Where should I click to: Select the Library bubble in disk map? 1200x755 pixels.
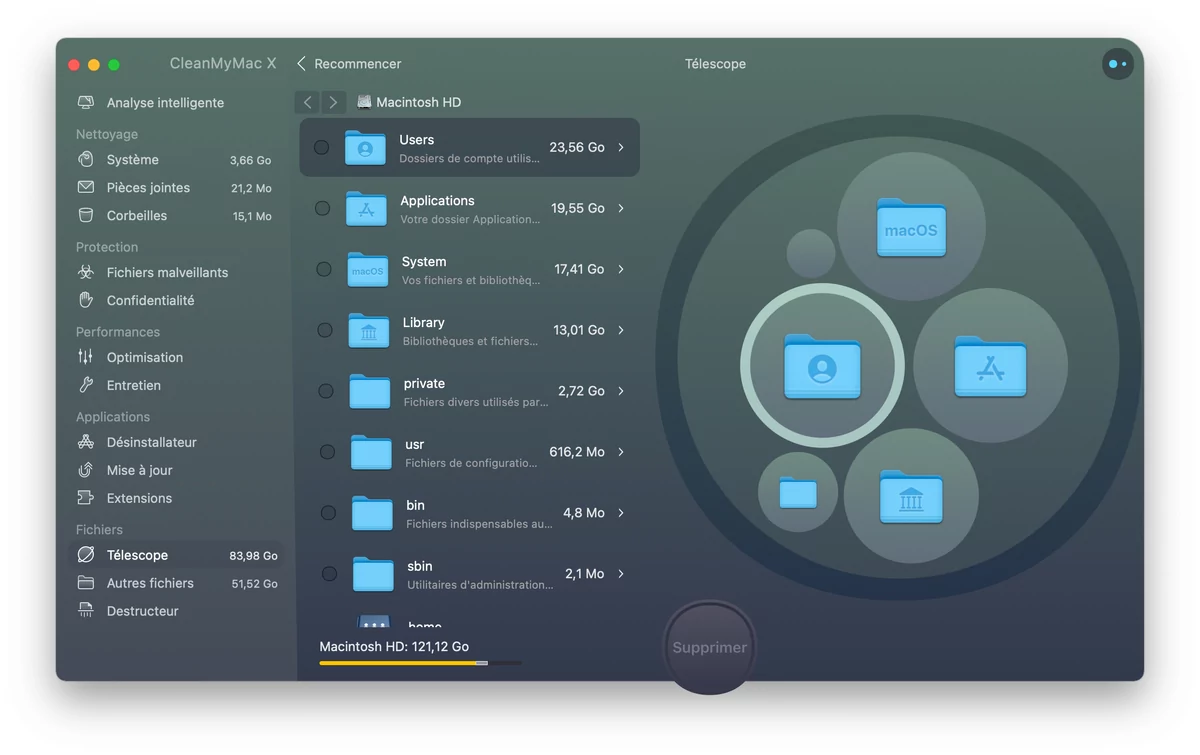(911, 496)
